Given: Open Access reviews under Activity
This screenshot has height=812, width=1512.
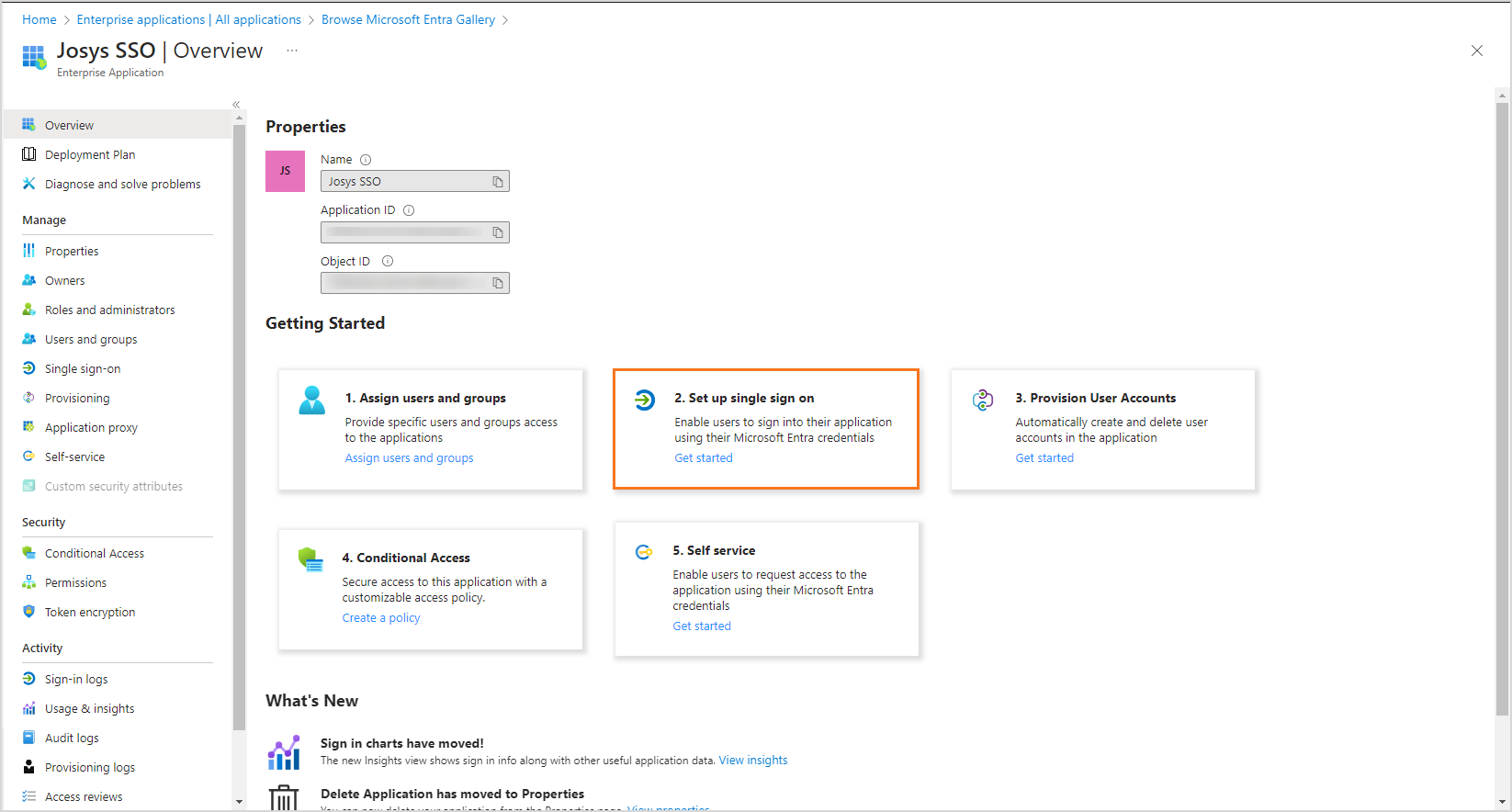Looking at the screenshot, I should pos(118,796).
